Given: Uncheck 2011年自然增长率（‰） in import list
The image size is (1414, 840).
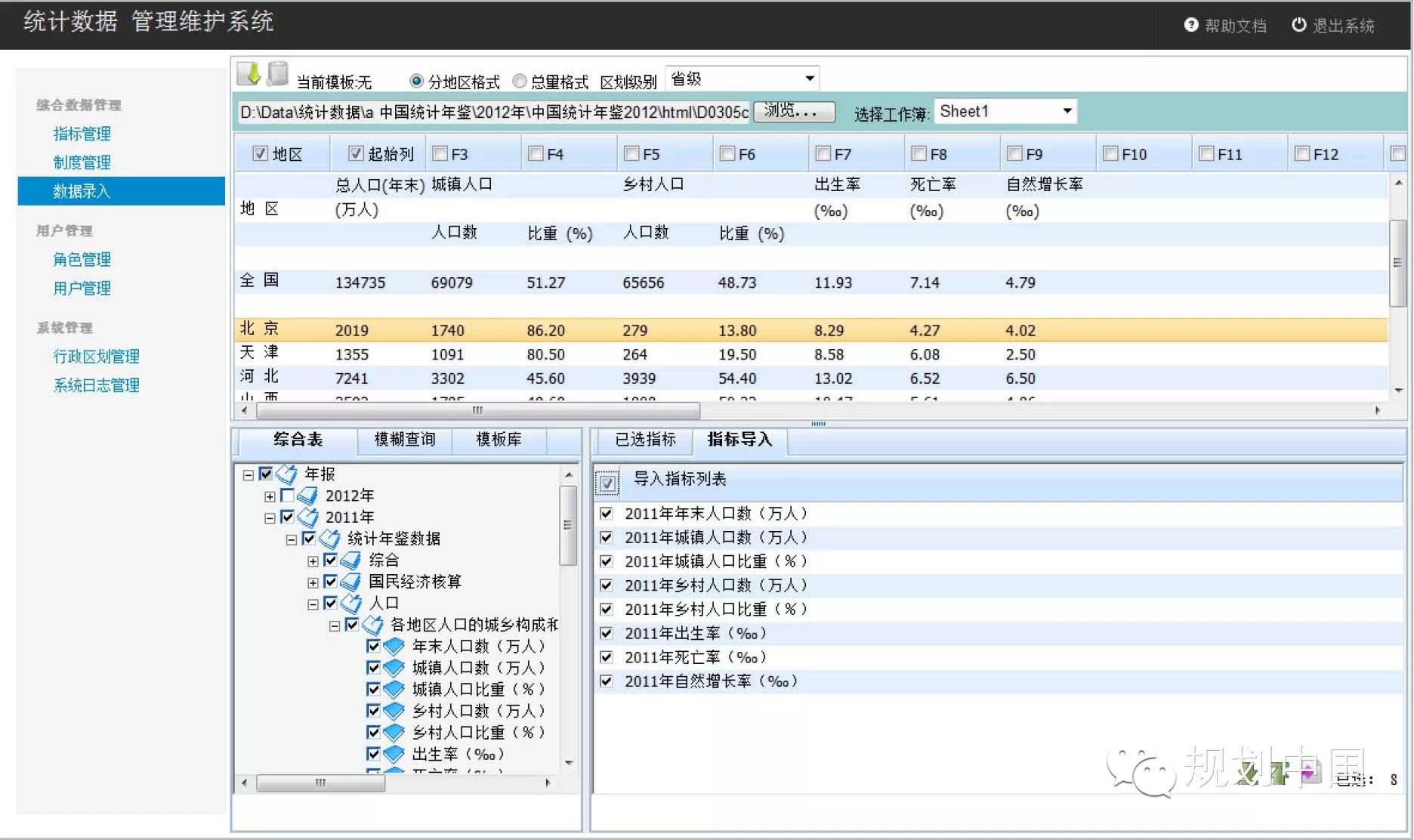Looking at the screenshot, I should 606,681.
